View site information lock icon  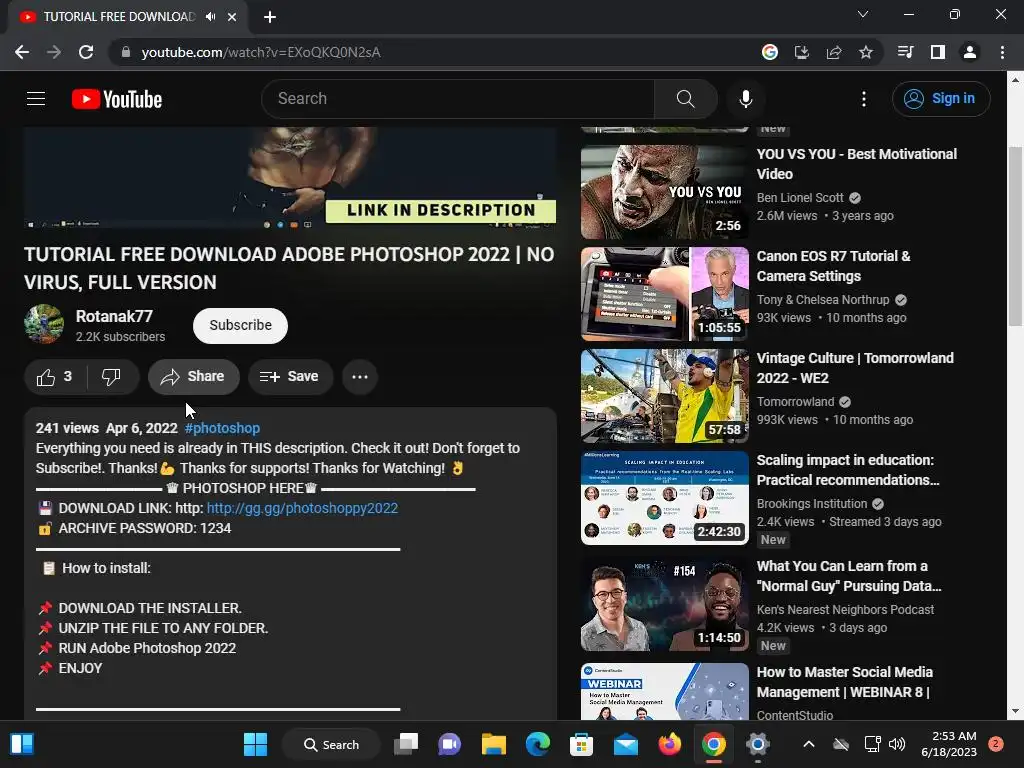pos(126,52)
